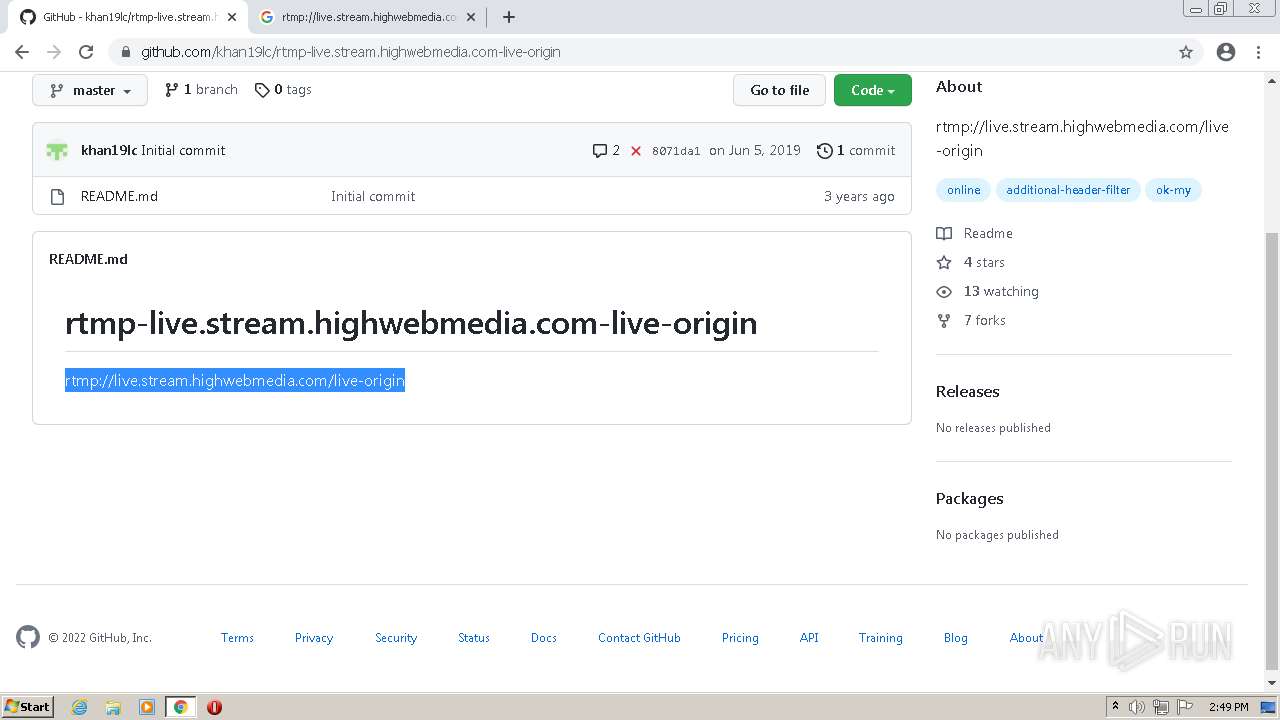Check failed status red X icon
The height and width of the screenshot is (720, 1280).
636,151
